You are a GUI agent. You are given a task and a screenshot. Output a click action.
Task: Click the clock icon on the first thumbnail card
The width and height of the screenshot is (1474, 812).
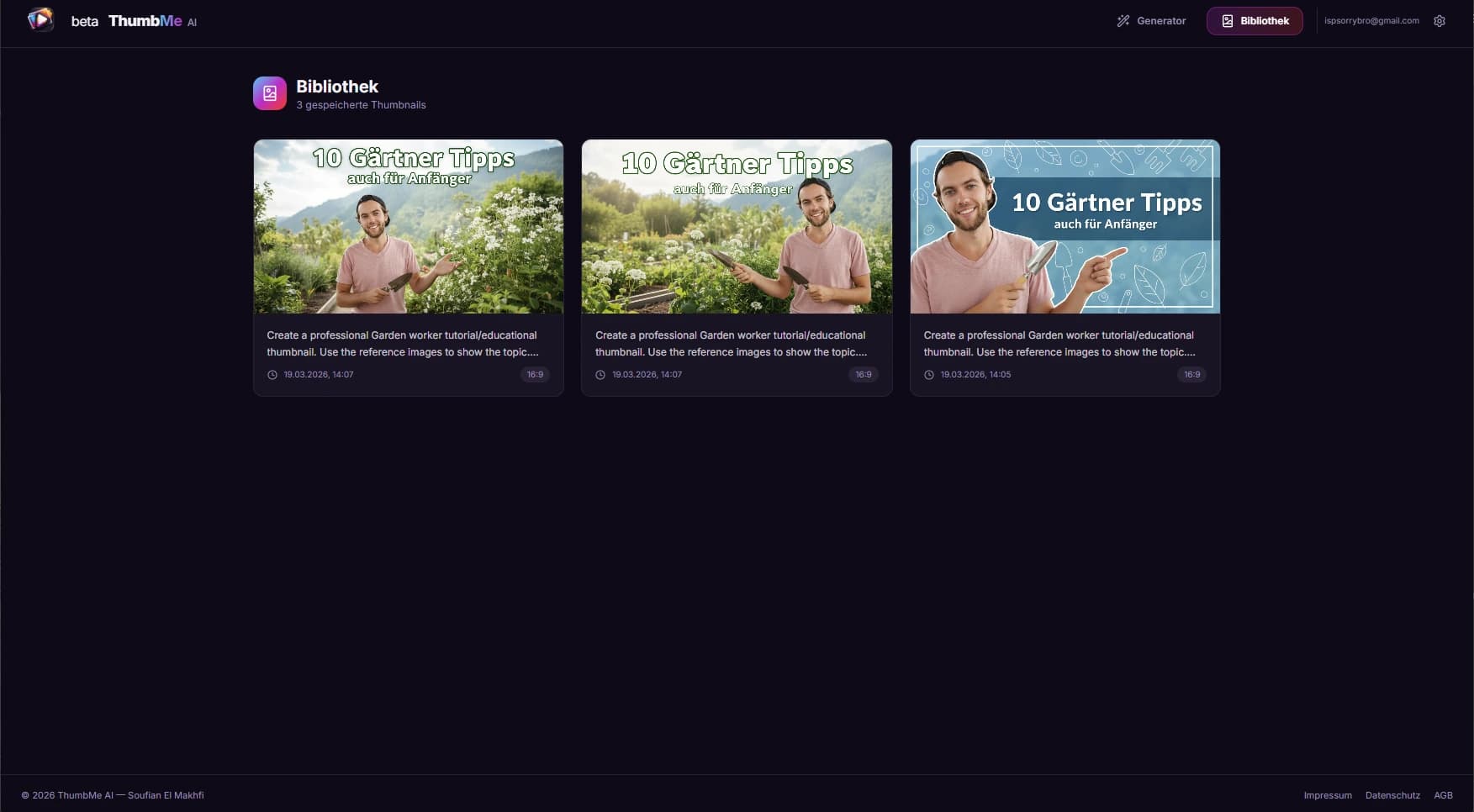click(272, 374)
